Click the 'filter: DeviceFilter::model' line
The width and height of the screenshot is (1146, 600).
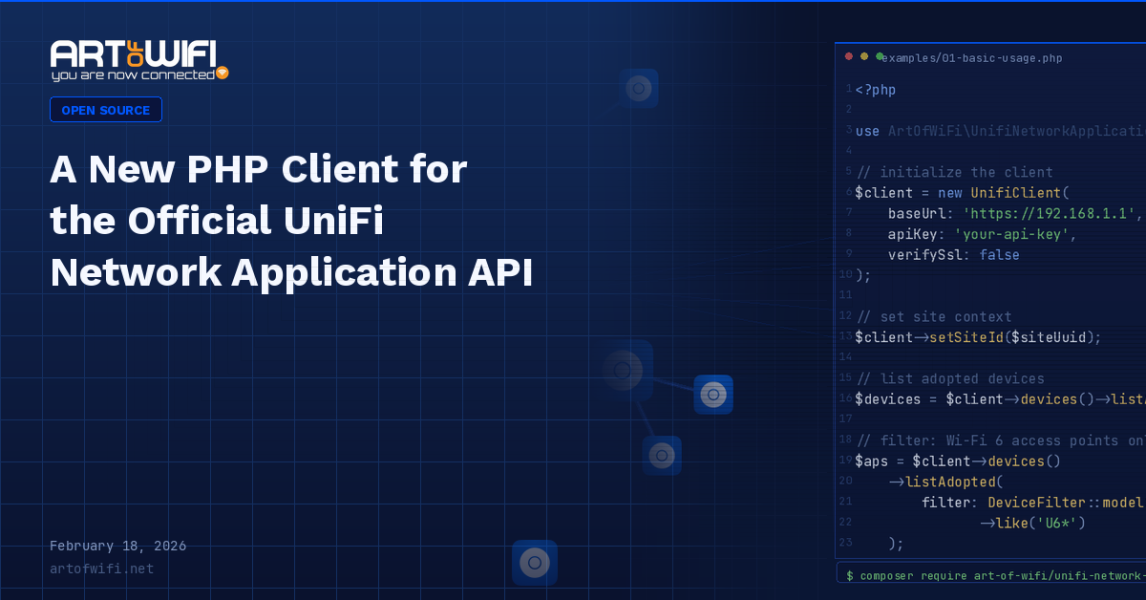tap(1032, 503)
